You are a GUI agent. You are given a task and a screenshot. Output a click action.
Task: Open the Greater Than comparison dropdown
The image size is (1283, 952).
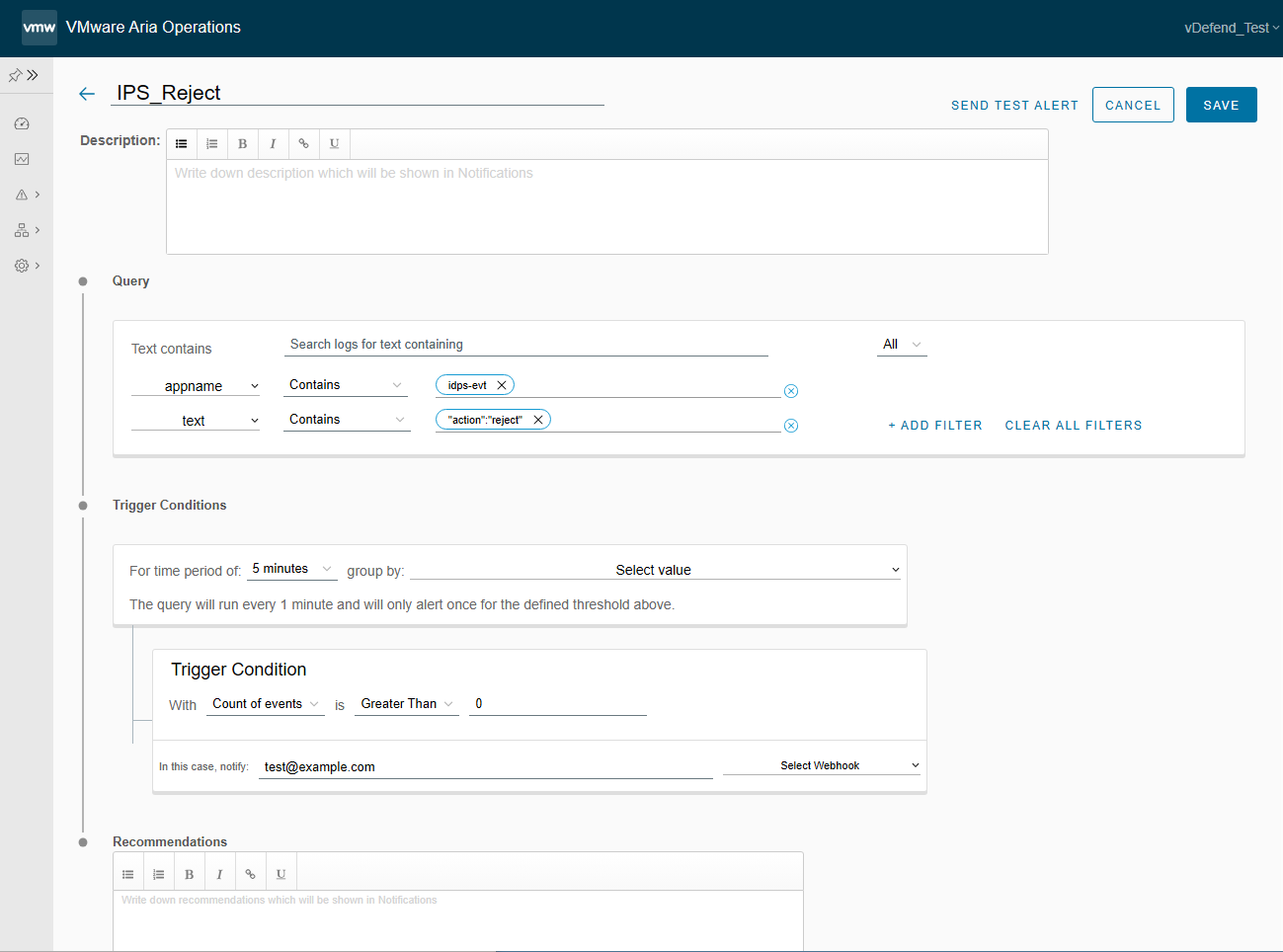(407, 704)
